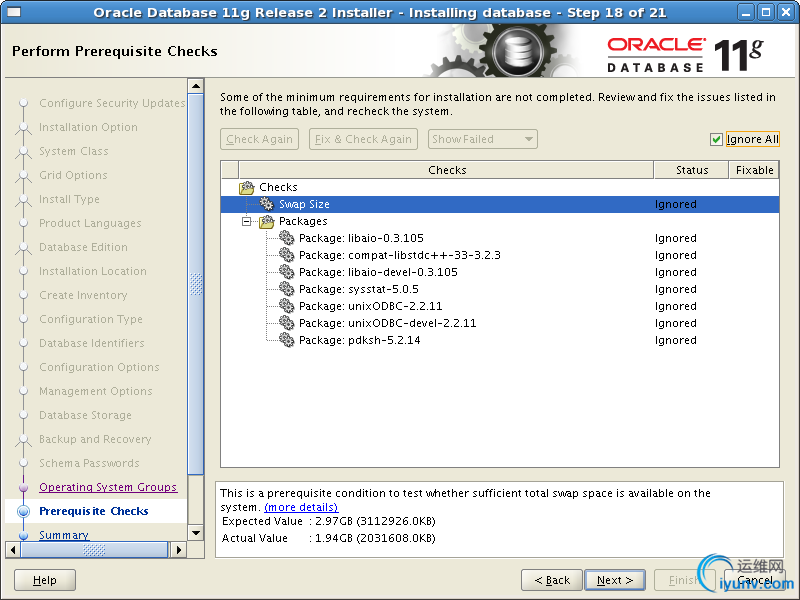Click the Checks root folder icon
Image resolution: width=800 pixels, height=600 pixels.
(x=247, y=187)
